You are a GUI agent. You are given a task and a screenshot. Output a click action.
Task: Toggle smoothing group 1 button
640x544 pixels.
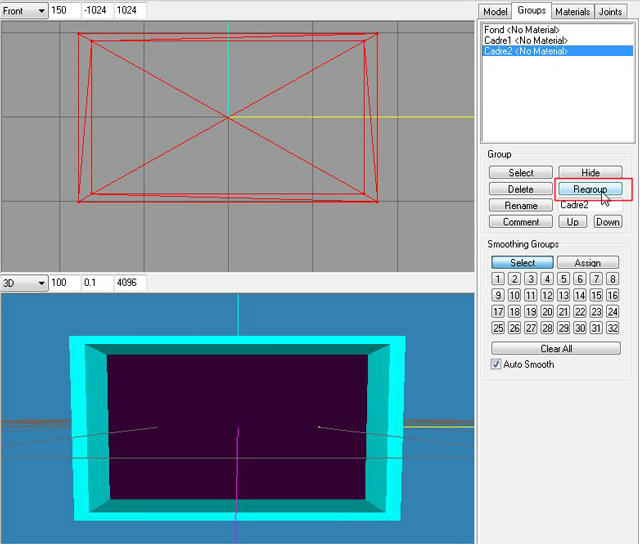[498, 279]
